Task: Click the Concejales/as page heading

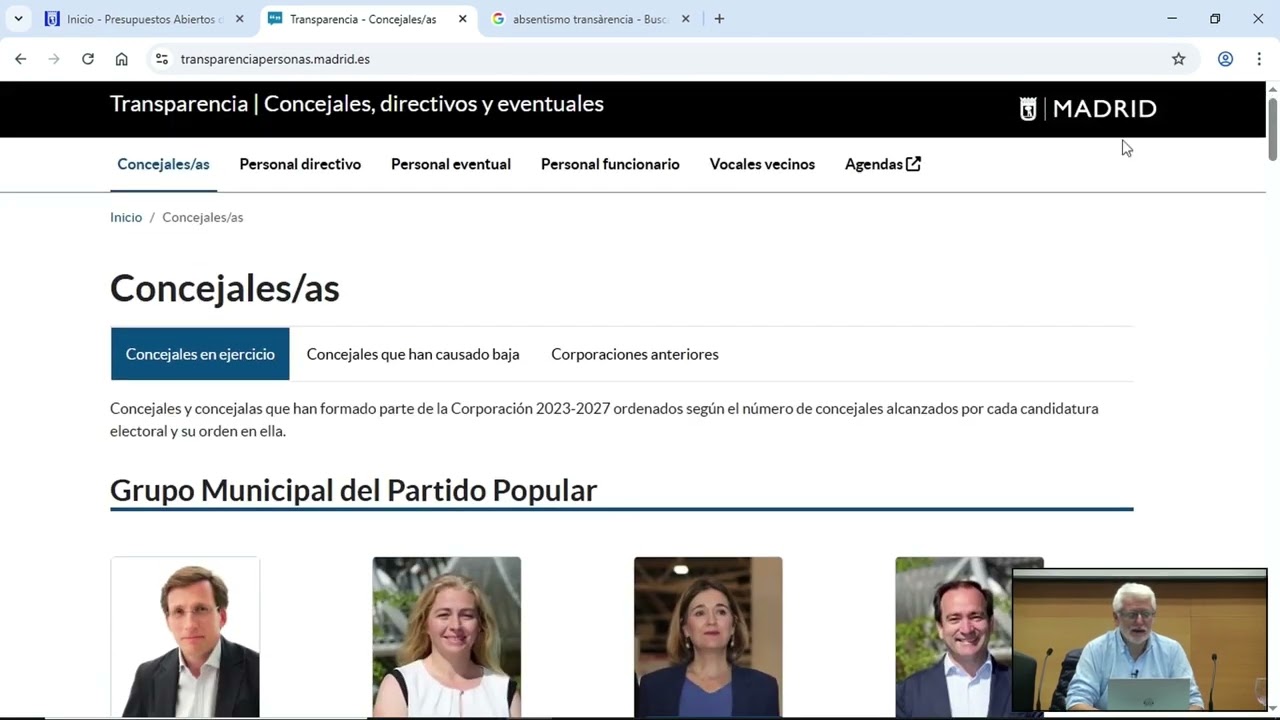Action: click(x=225, y=288)
